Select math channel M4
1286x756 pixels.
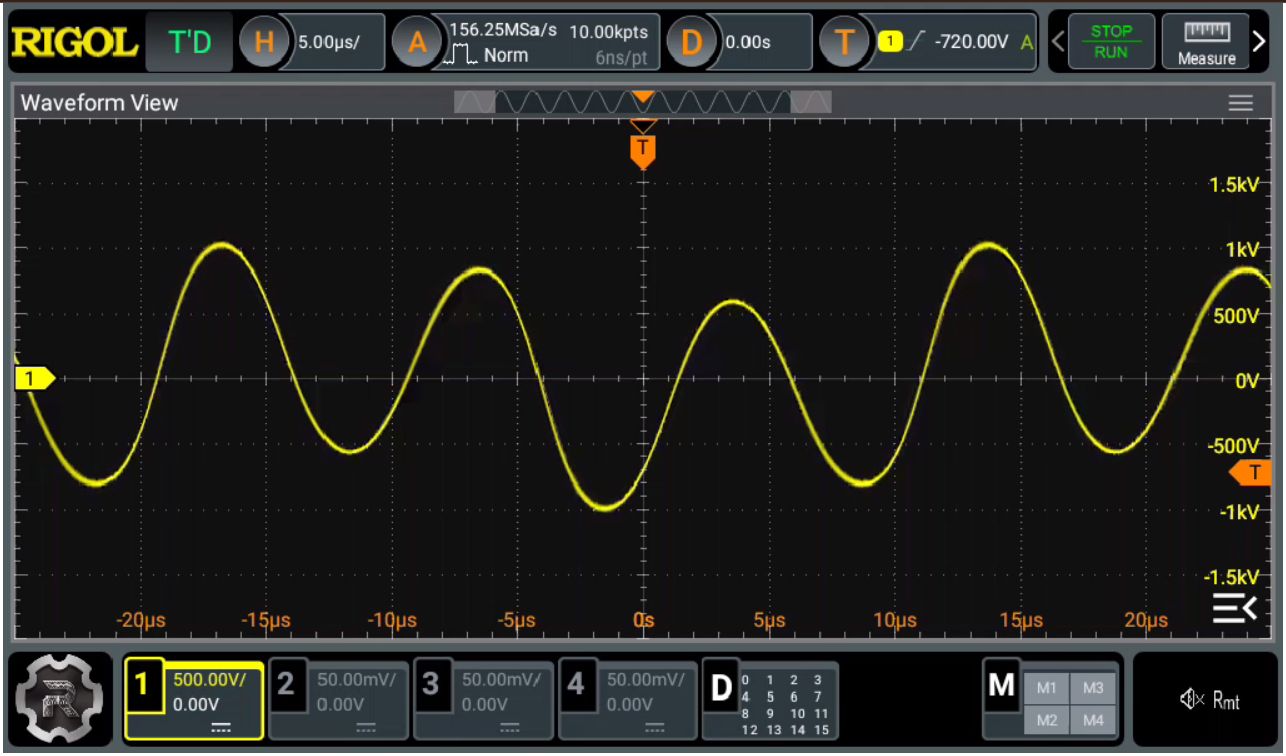click(x=1092, y=720)
